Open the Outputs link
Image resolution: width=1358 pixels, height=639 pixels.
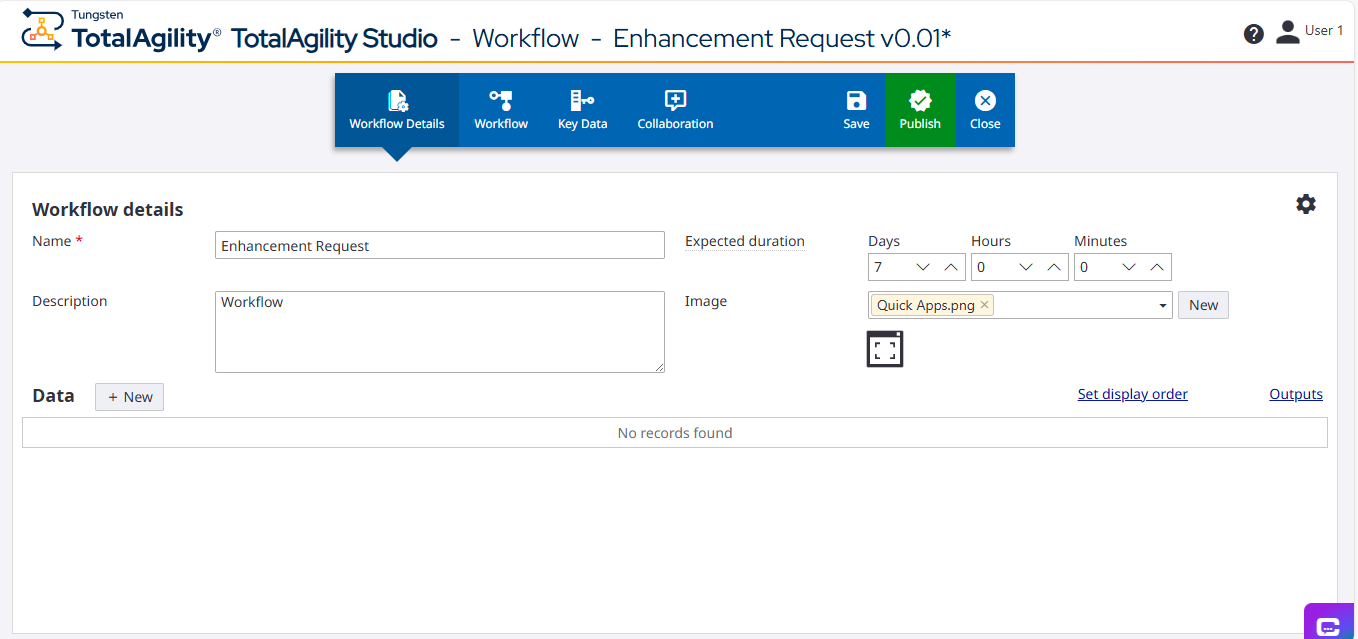[x=1296, y=394]
